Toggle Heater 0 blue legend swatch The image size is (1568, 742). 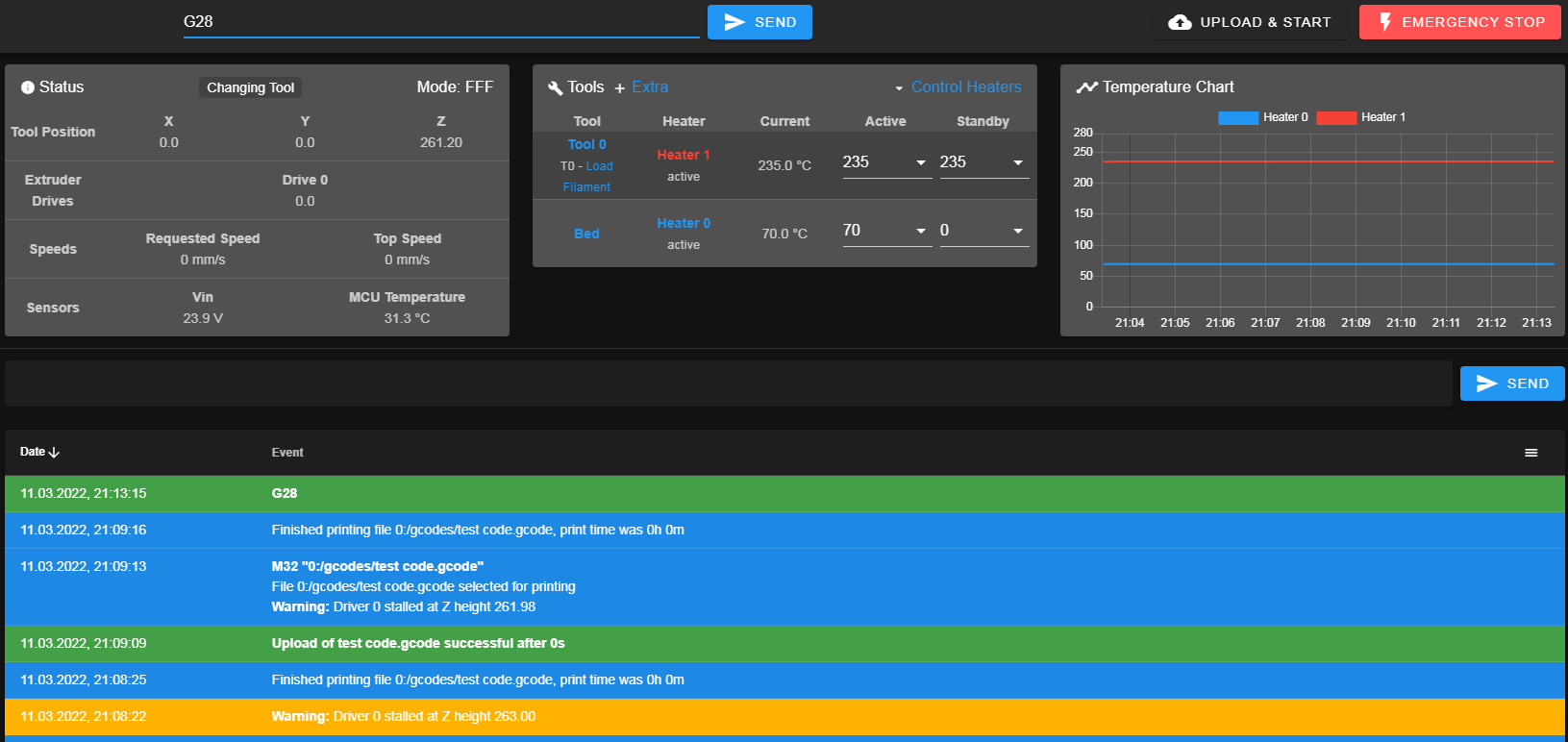[x=1238, y=117]
